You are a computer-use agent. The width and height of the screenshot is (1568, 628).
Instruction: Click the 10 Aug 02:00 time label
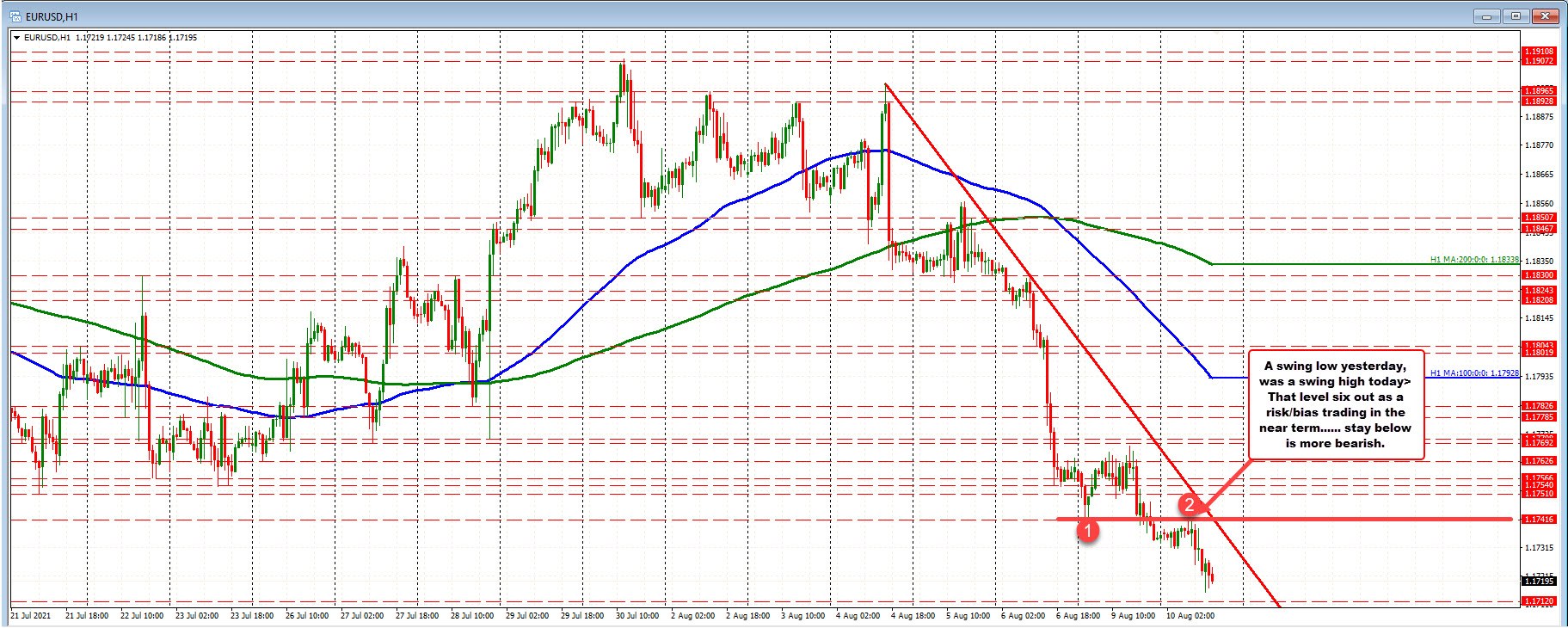point(1190,616)
